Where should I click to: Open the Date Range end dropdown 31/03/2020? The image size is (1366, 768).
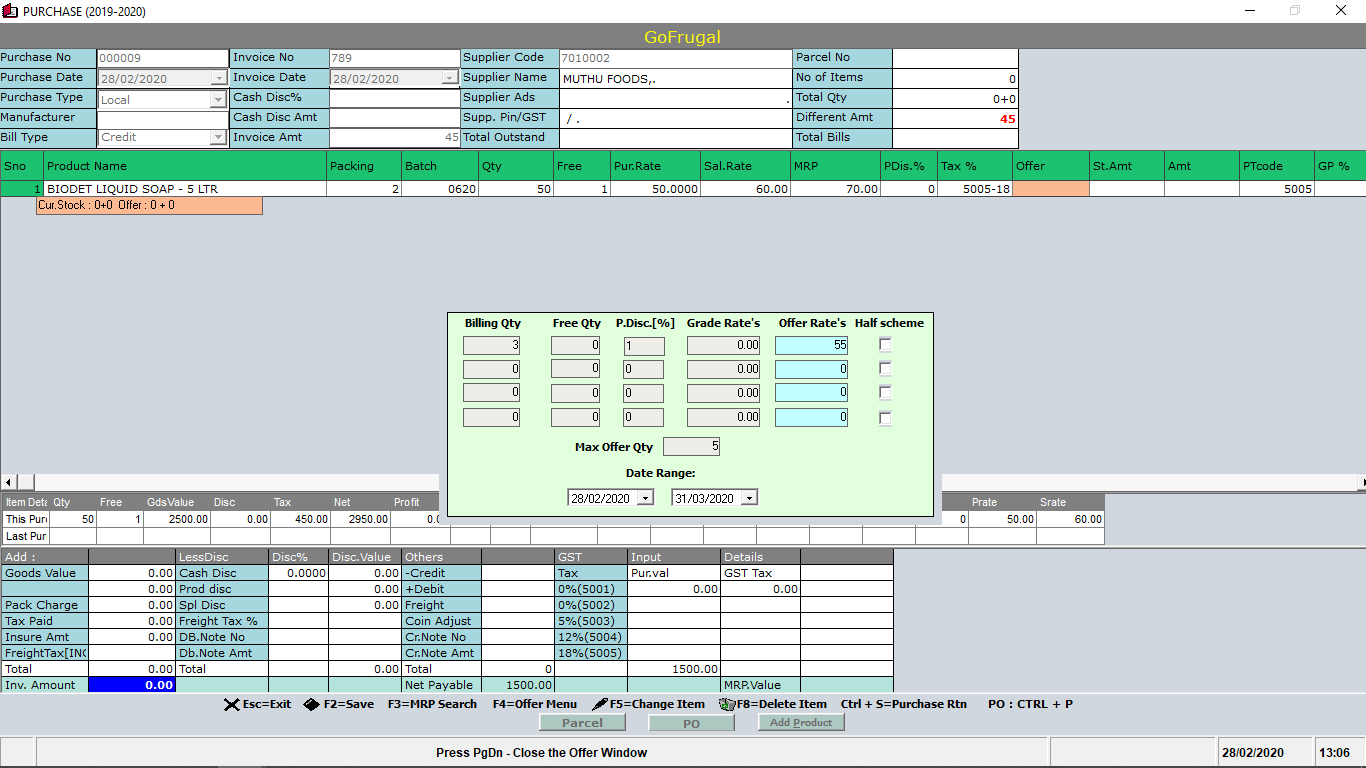[749, 498]
